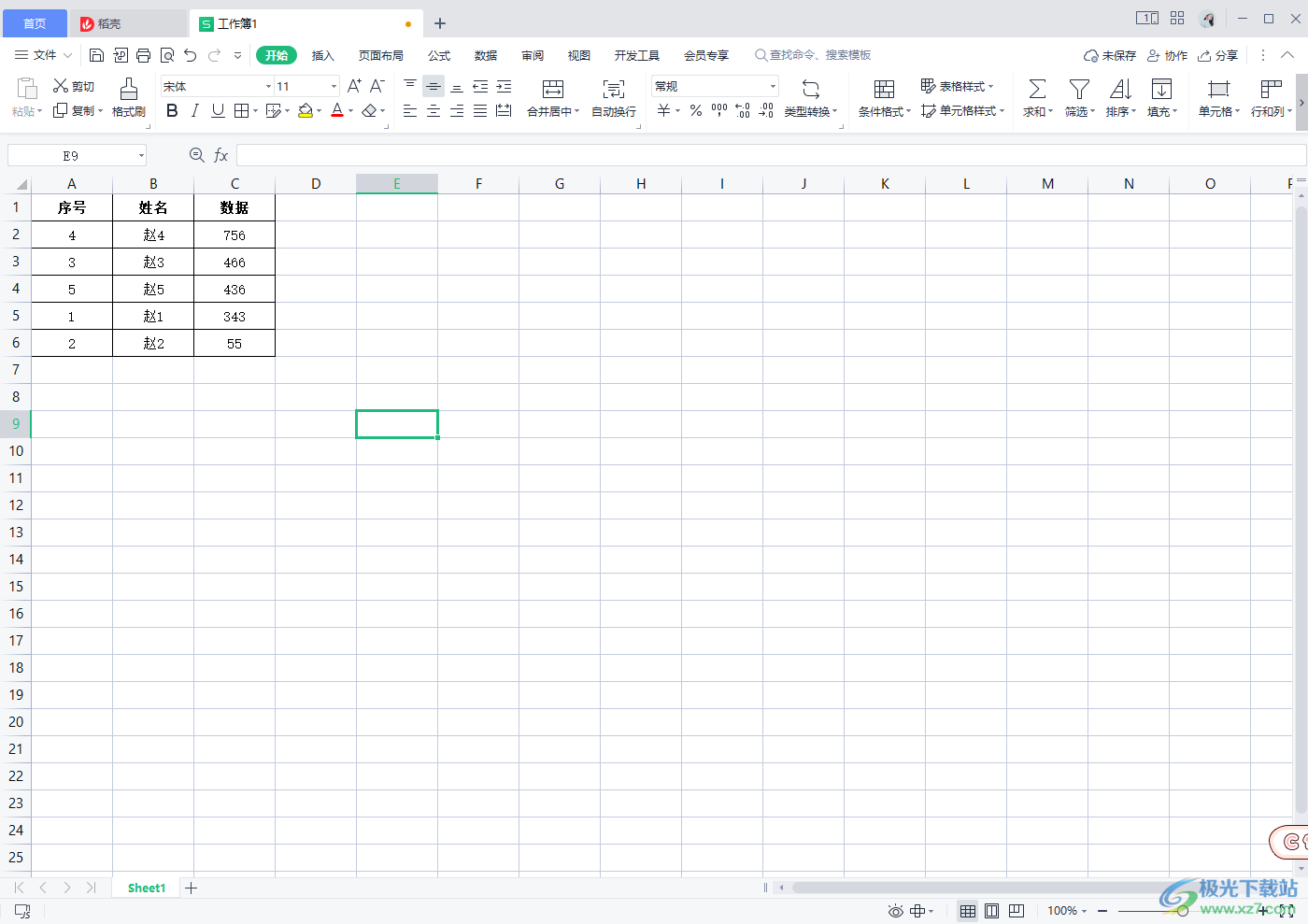Image resolution: width=1308 pixels, height=924 pixels.
Task: Click the eye protection mode icon in status bar
Action: (895, 911)
